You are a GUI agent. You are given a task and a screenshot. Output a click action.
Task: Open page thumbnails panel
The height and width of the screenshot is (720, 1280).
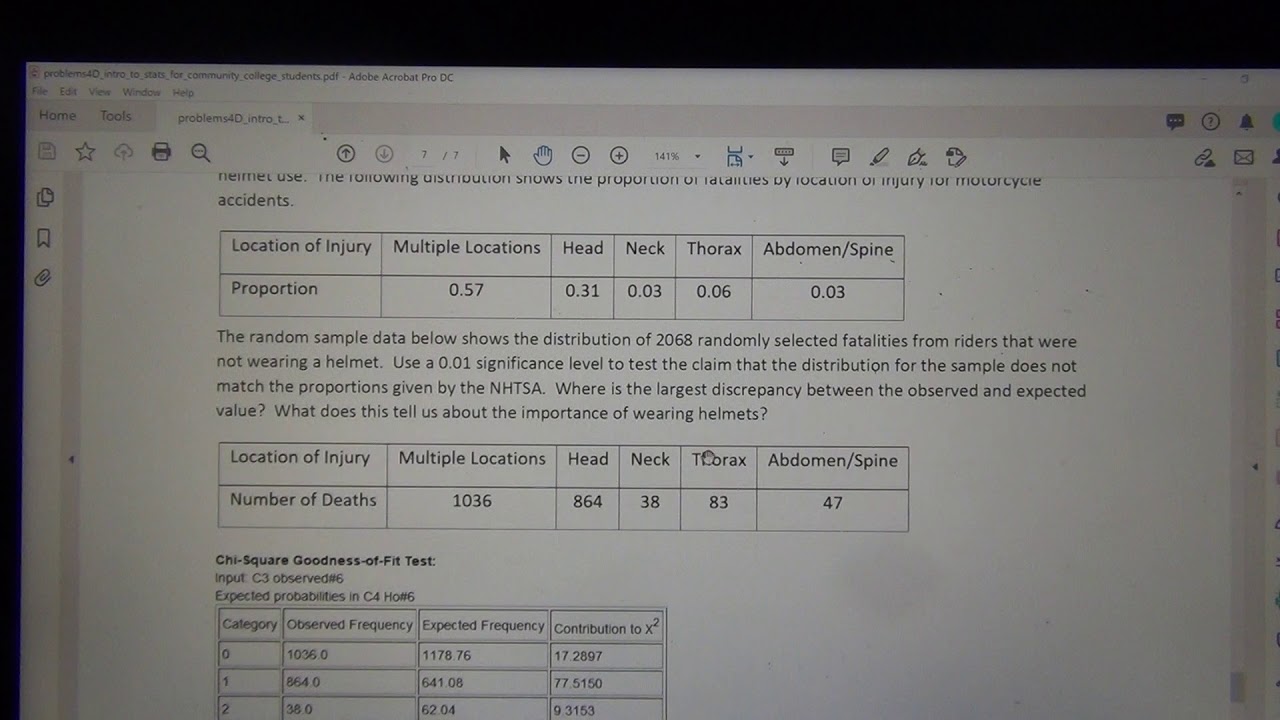pyautogui.click(x=45, y=198)
